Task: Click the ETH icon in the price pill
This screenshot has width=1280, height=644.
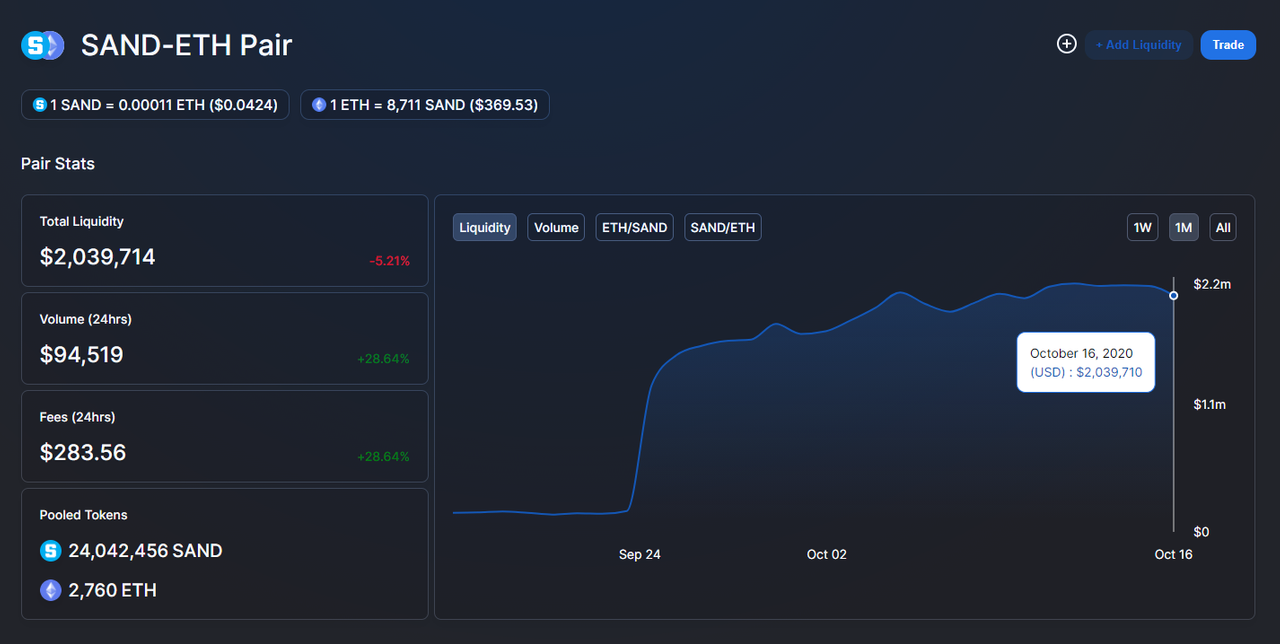Action: (319, 104)
